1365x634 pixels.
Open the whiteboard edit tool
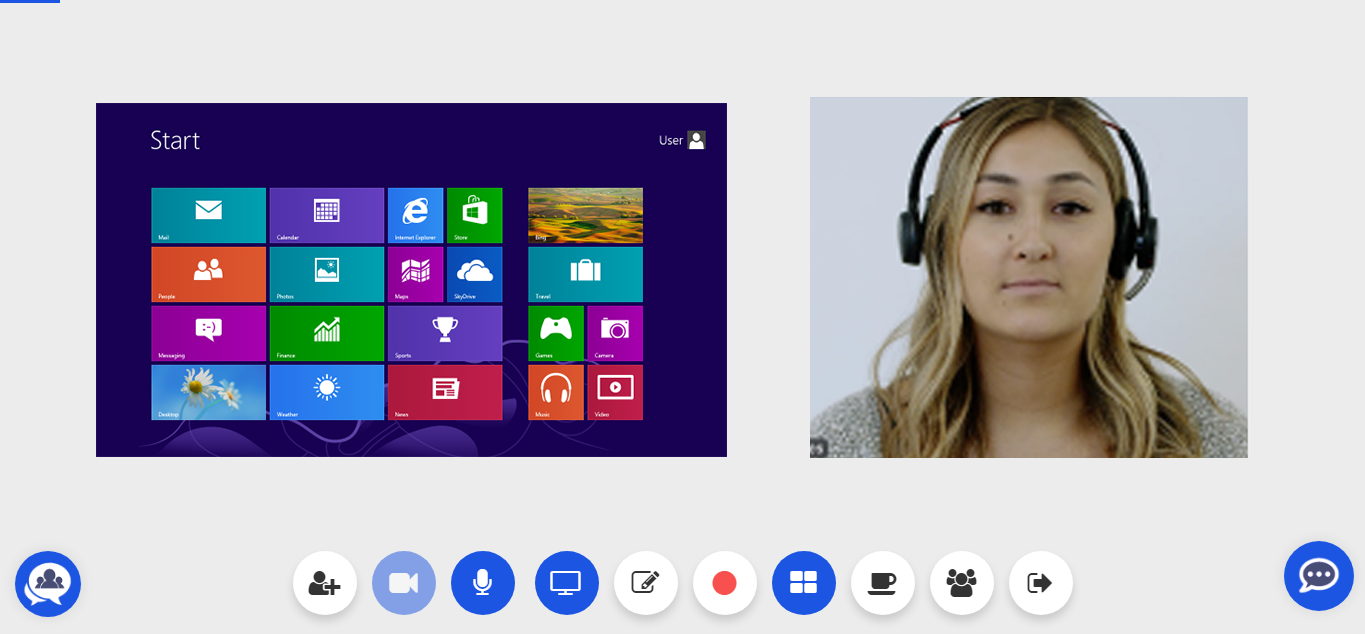[x=646, y=583]
